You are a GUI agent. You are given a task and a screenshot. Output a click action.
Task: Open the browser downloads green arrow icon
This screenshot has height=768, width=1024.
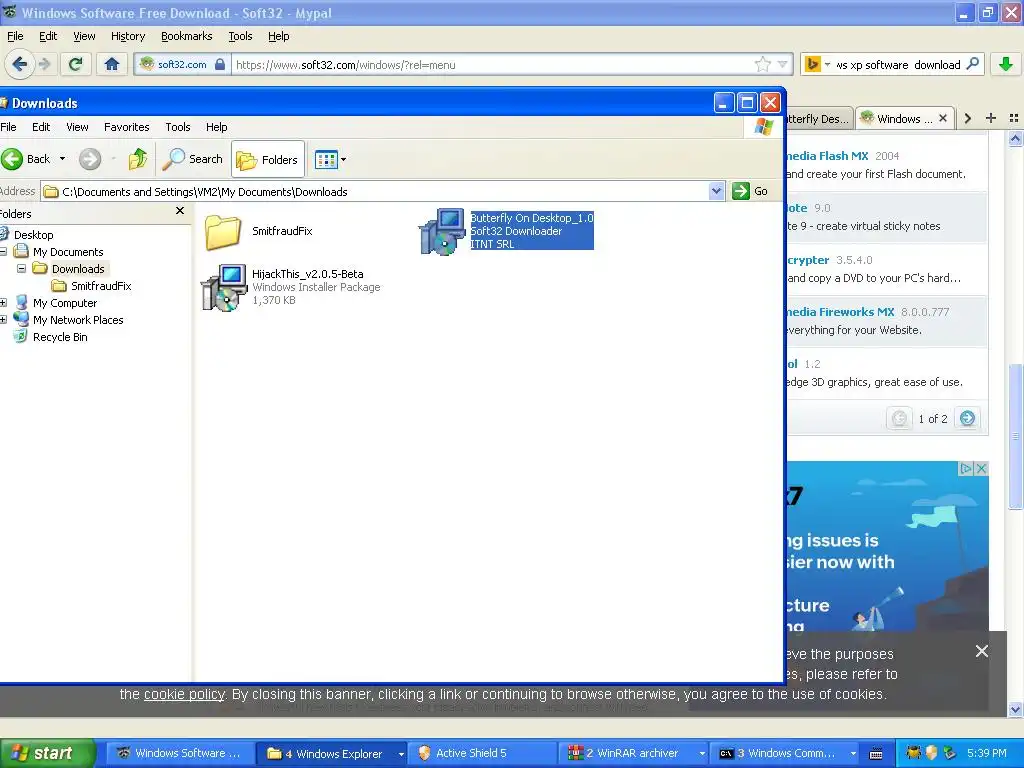(x=1006, y=64)
